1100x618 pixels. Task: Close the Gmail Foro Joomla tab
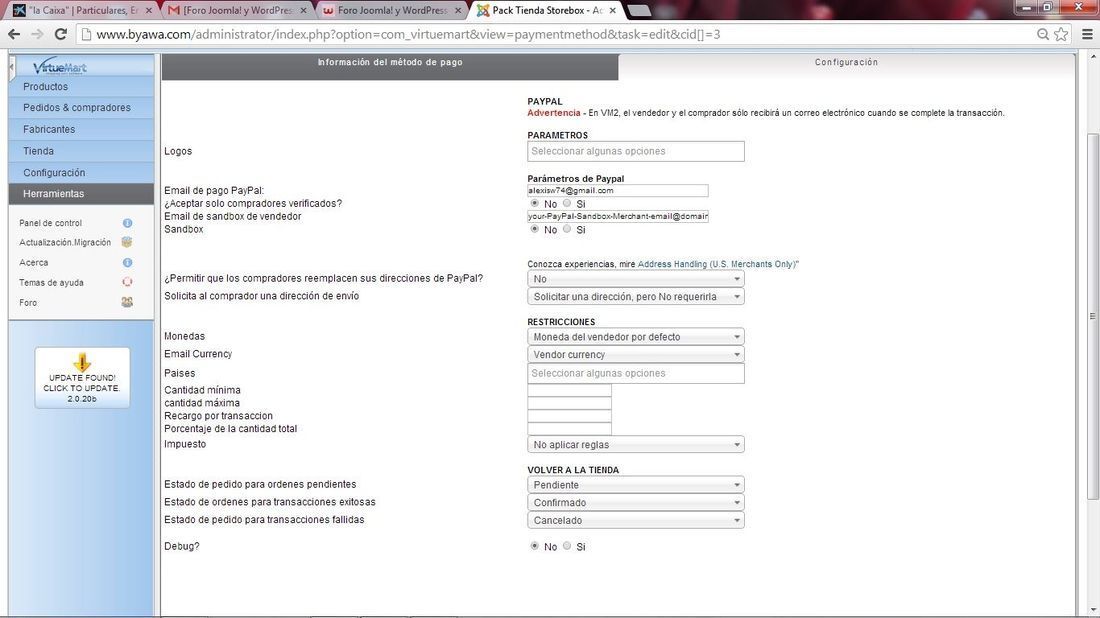tap(303, 11)
